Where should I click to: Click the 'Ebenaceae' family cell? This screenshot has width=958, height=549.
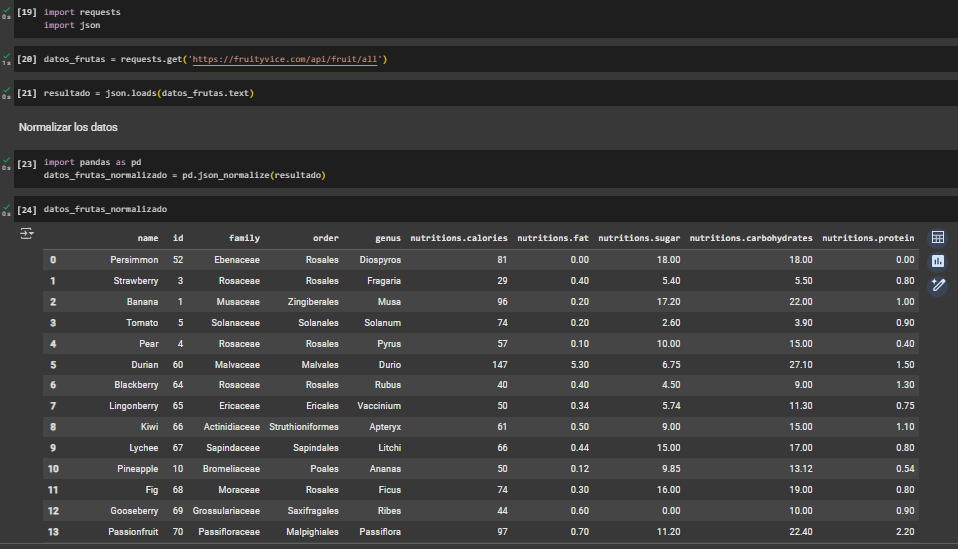(237, 260)
